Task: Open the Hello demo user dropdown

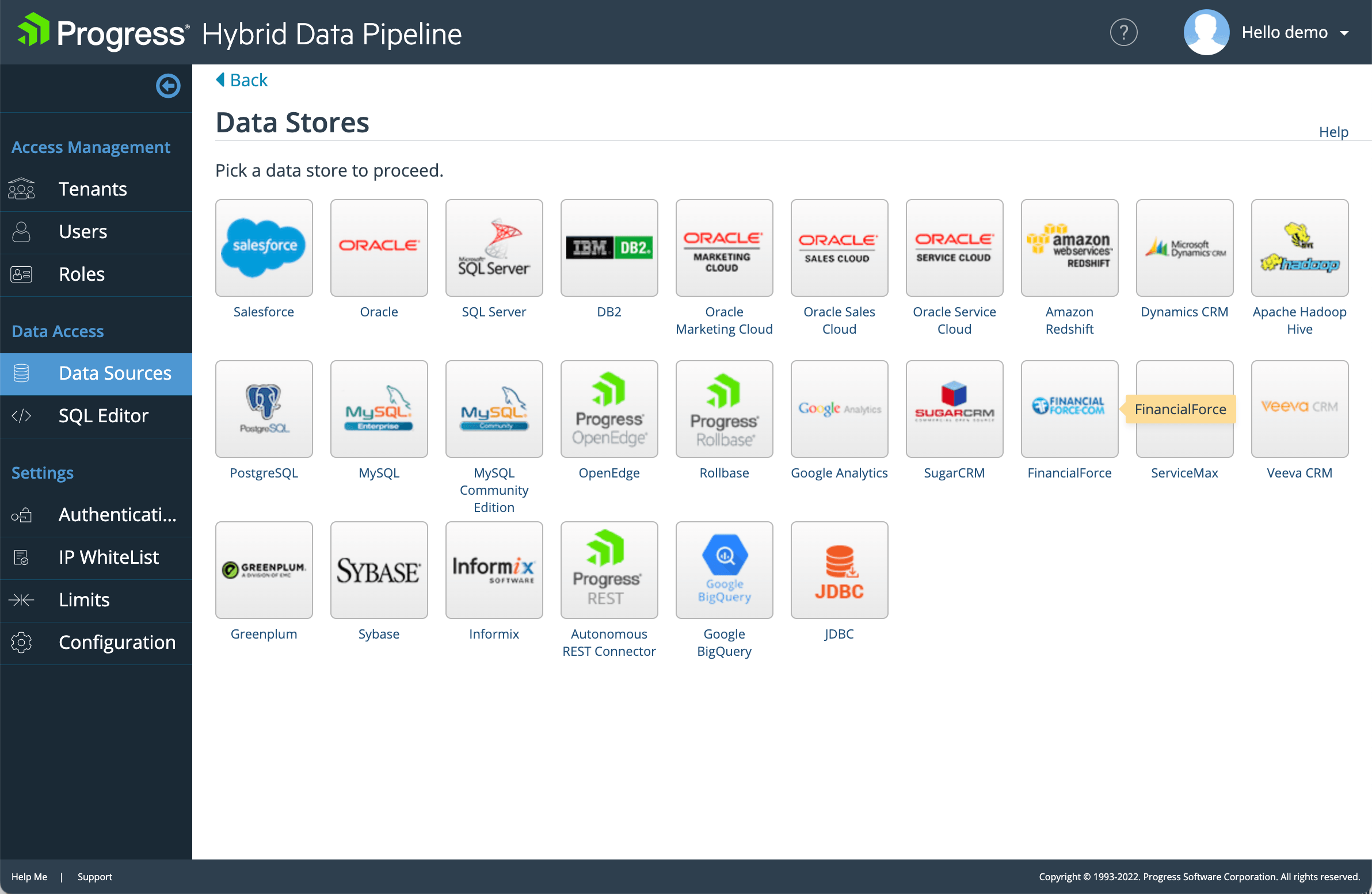Action: [1295, 32]
